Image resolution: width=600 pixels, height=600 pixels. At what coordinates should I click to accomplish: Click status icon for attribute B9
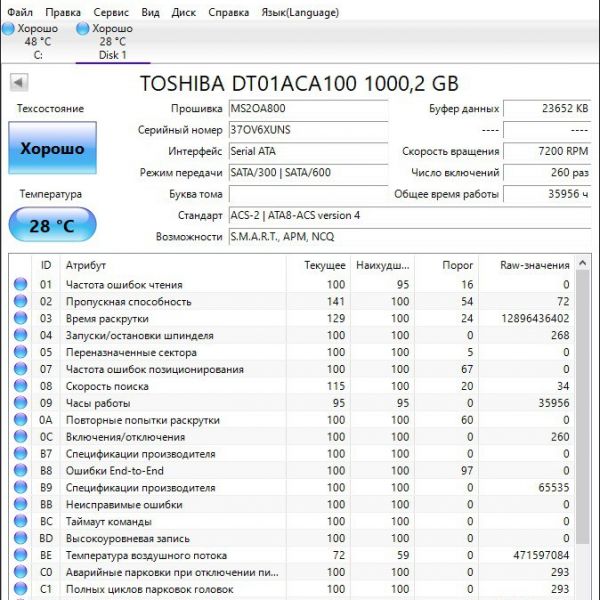click(20, 487)
